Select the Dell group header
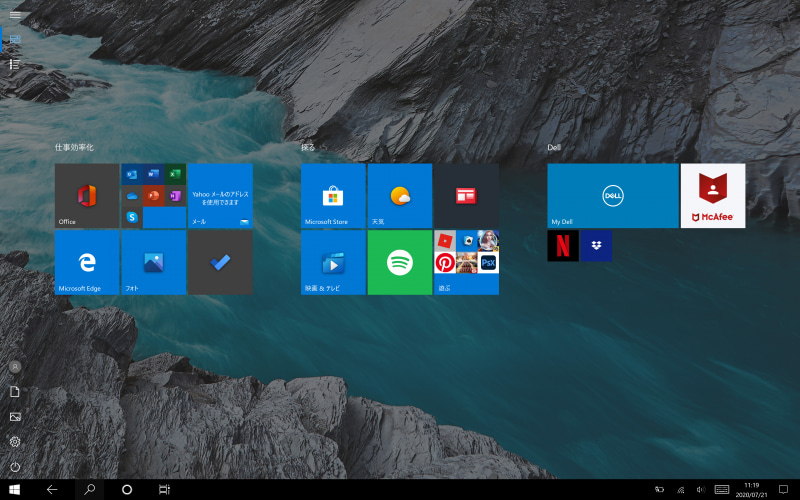 [x=554, y=147]
